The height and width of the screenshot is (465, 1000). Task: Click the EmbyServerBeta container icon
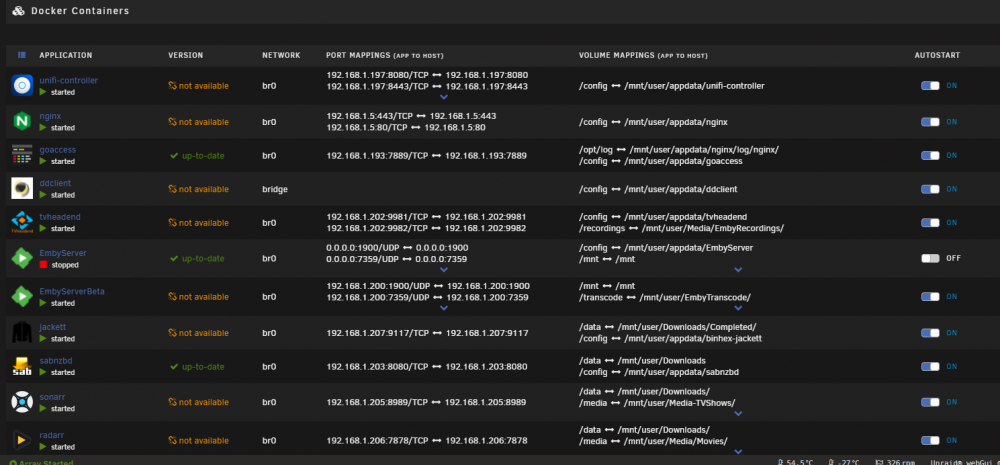[x=22, y=297]
